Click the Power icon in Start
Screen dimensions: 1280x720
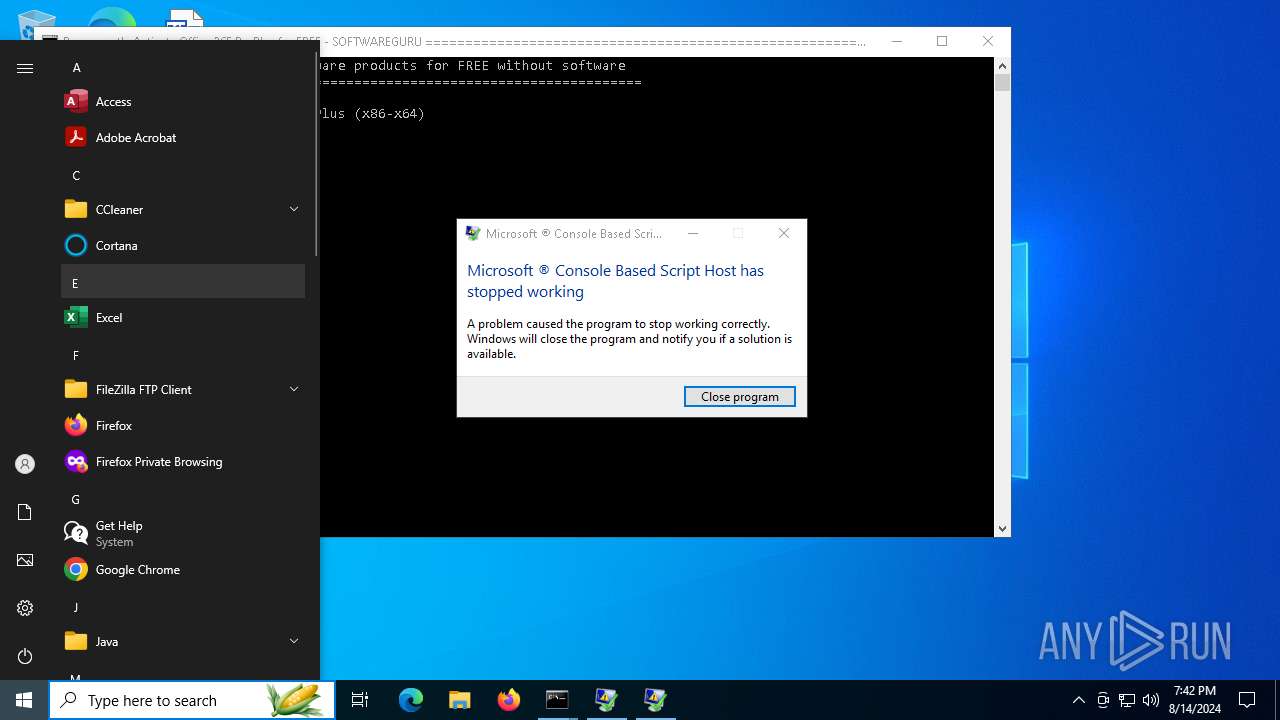25,656
